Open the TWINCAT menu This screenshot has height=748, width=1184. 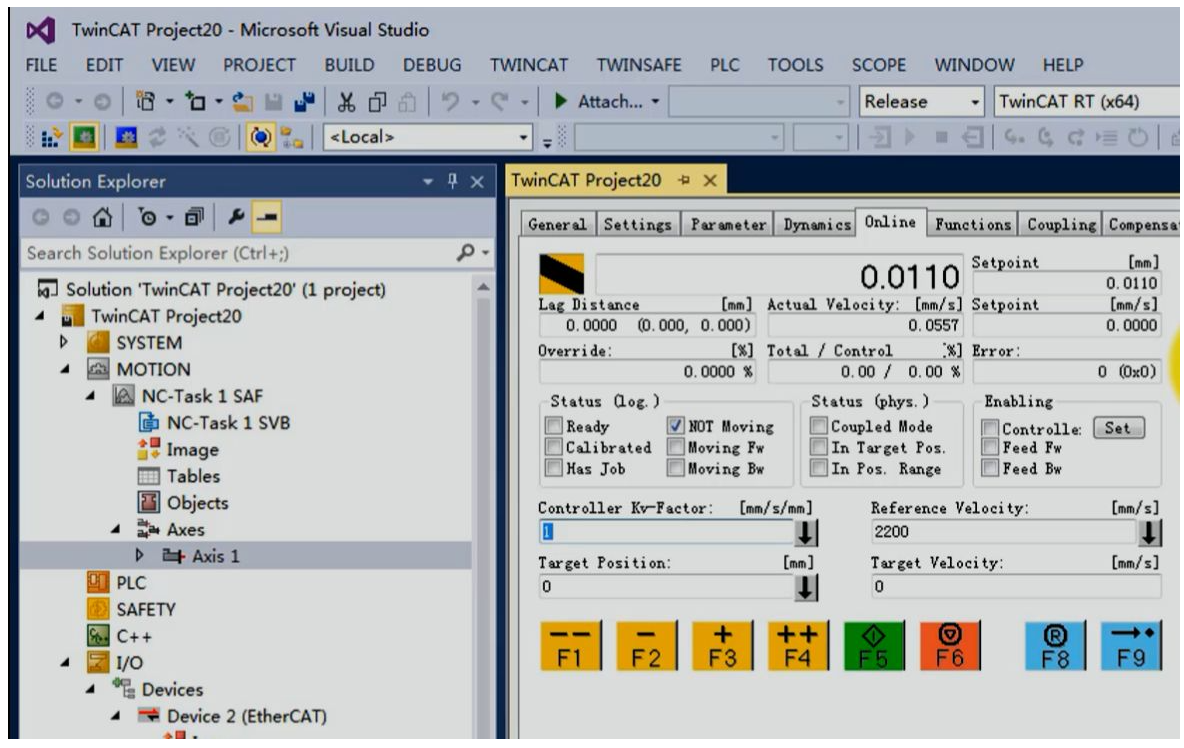point(529,65)
